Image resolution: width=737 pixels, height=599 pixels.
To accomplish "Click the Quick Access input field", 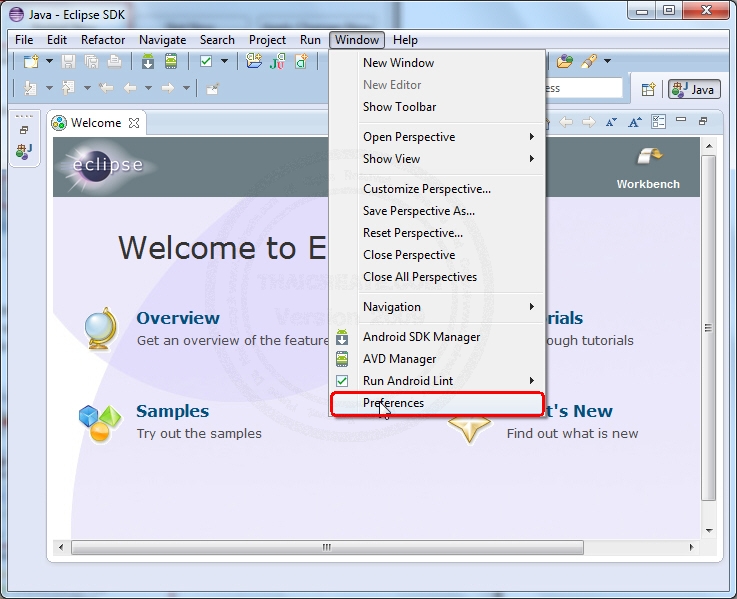I will click(x=584, y=88).
